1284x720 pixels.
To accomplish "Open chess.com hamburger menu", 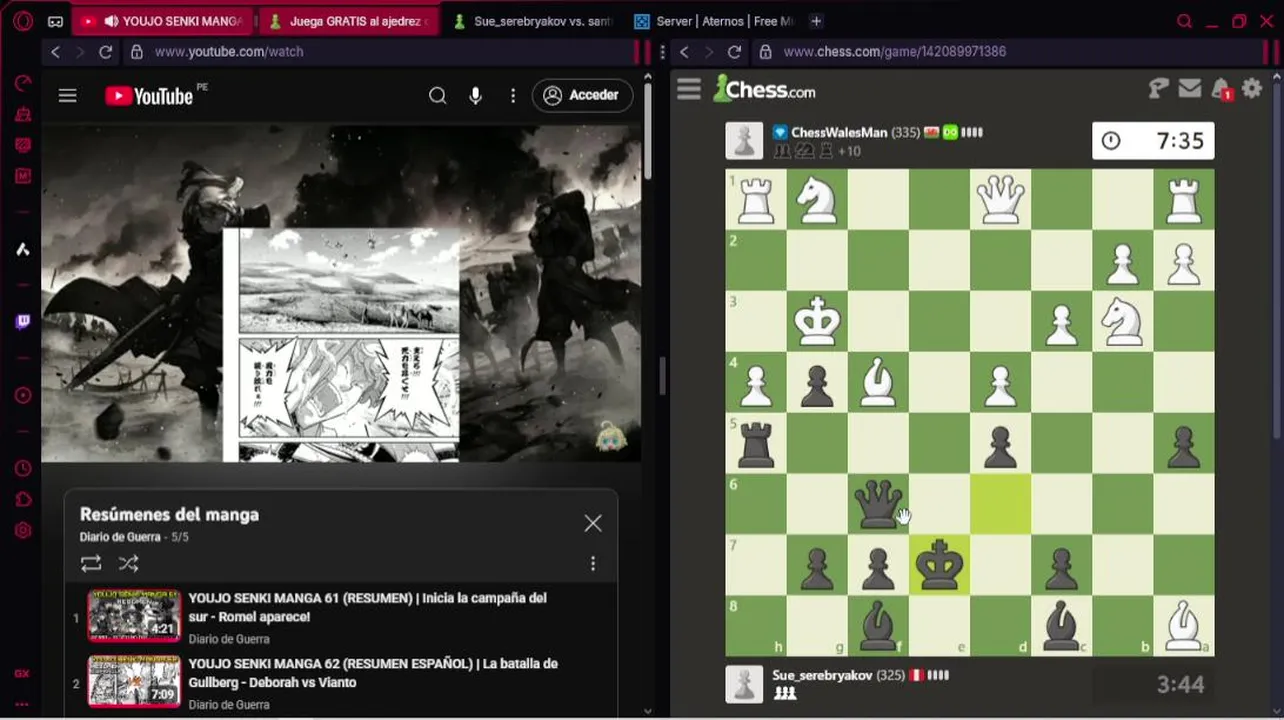I will 689,89.
